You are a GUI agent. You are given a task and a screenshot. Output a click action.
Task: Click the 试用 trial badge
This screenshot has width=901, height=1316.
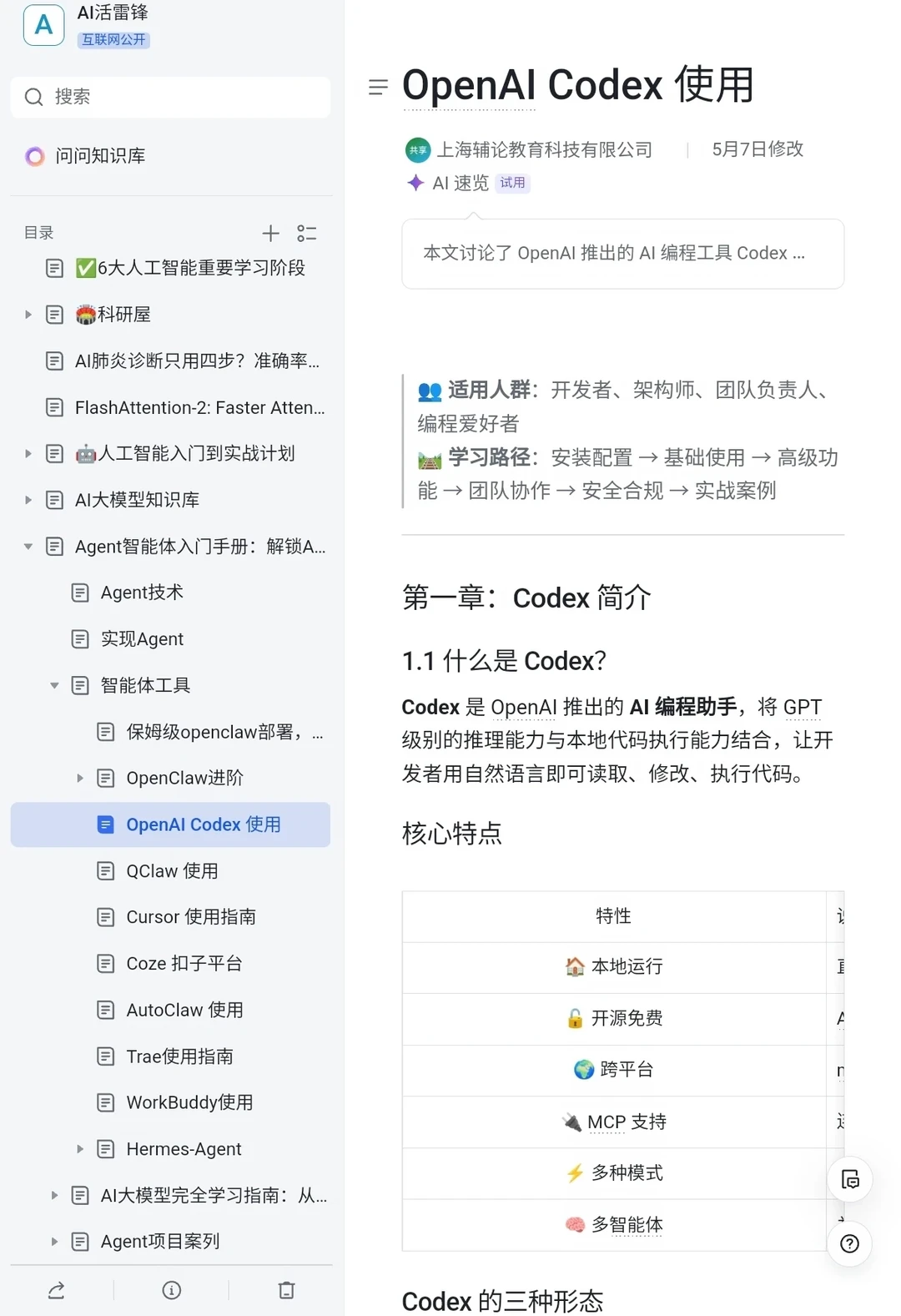[x=512, y=183]
